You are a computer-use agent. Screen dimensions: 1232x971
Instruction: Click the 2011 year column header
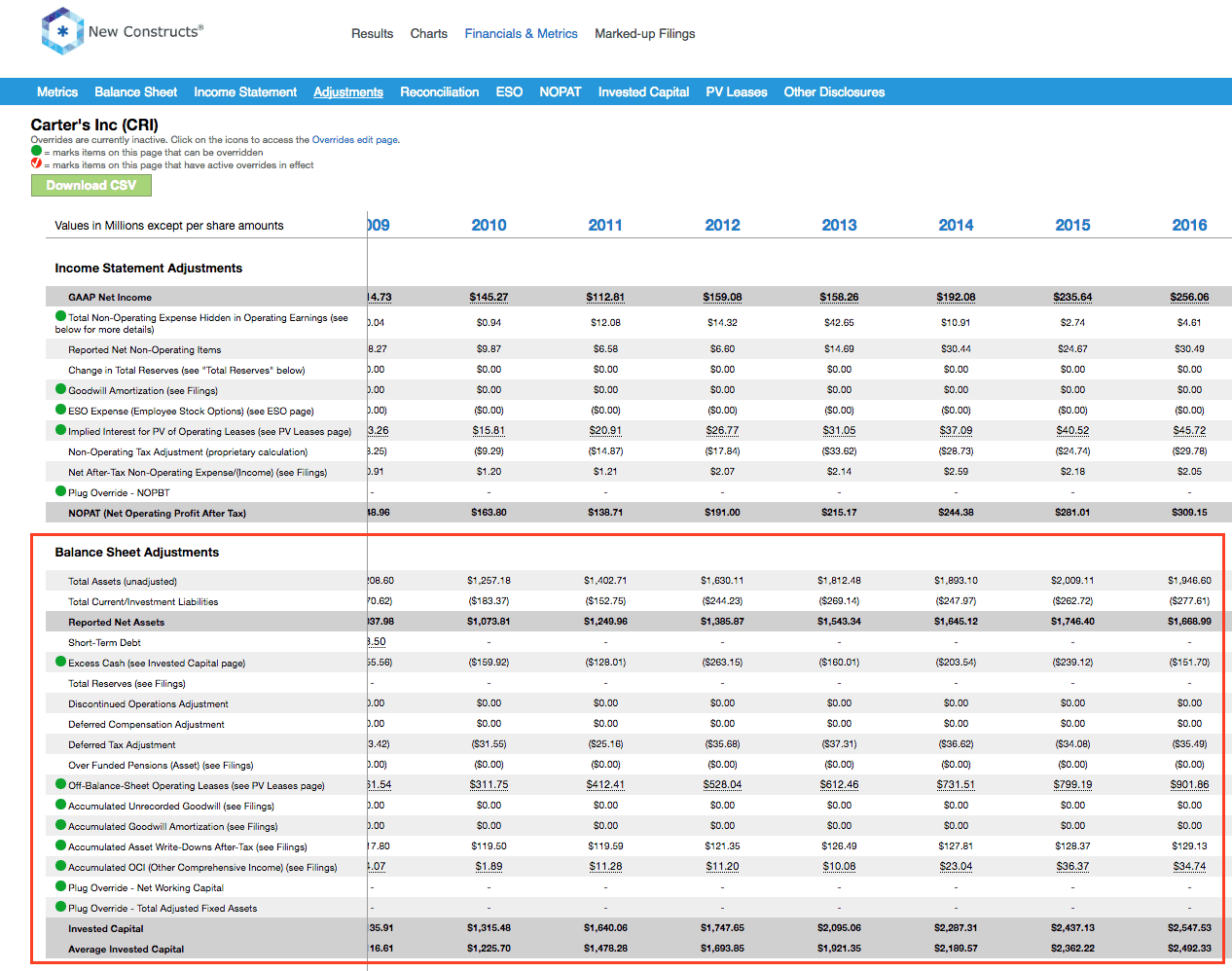coord(605,225)
